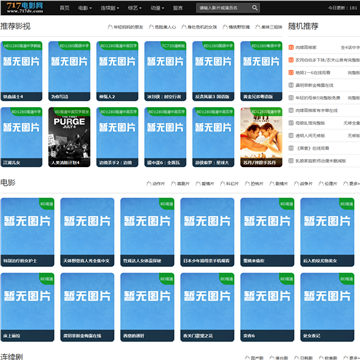Open the 更多 link in 电影 section

pyautogui.click(x=351, y=184)
